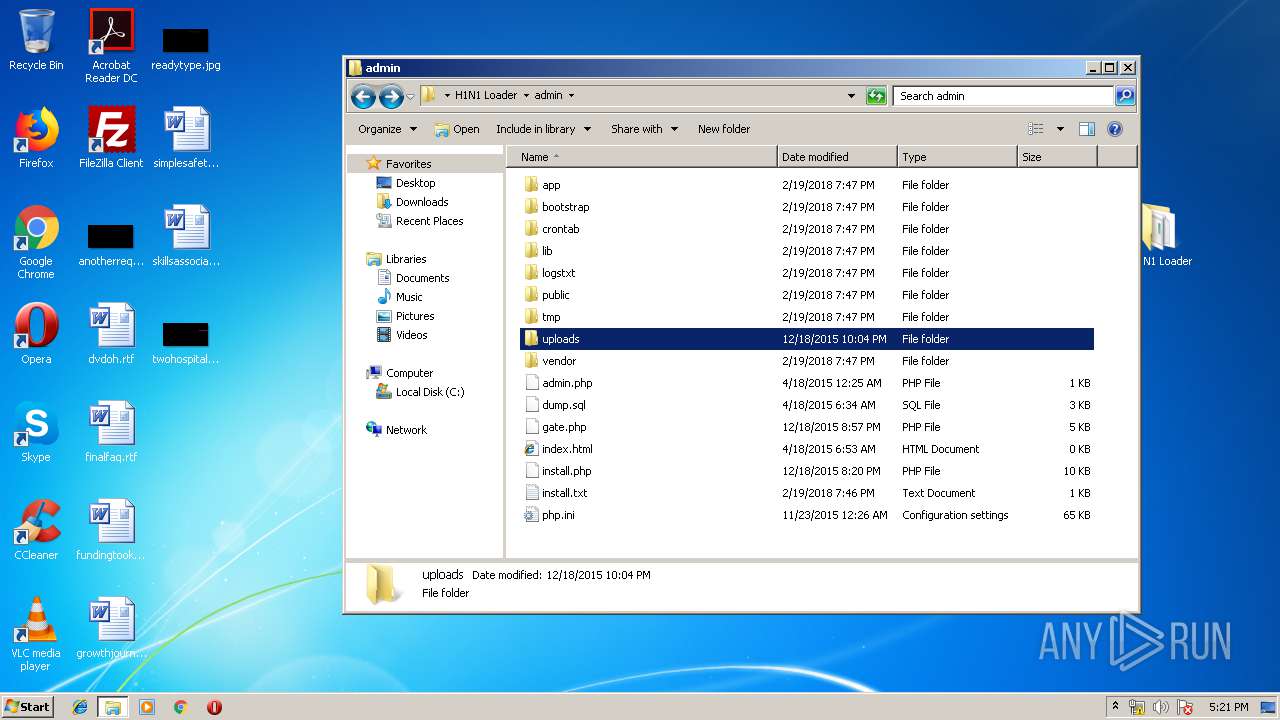Launch Skype desktop shortcut
The height and width of the screenshot is (720, 1280).
click(36, 432)
